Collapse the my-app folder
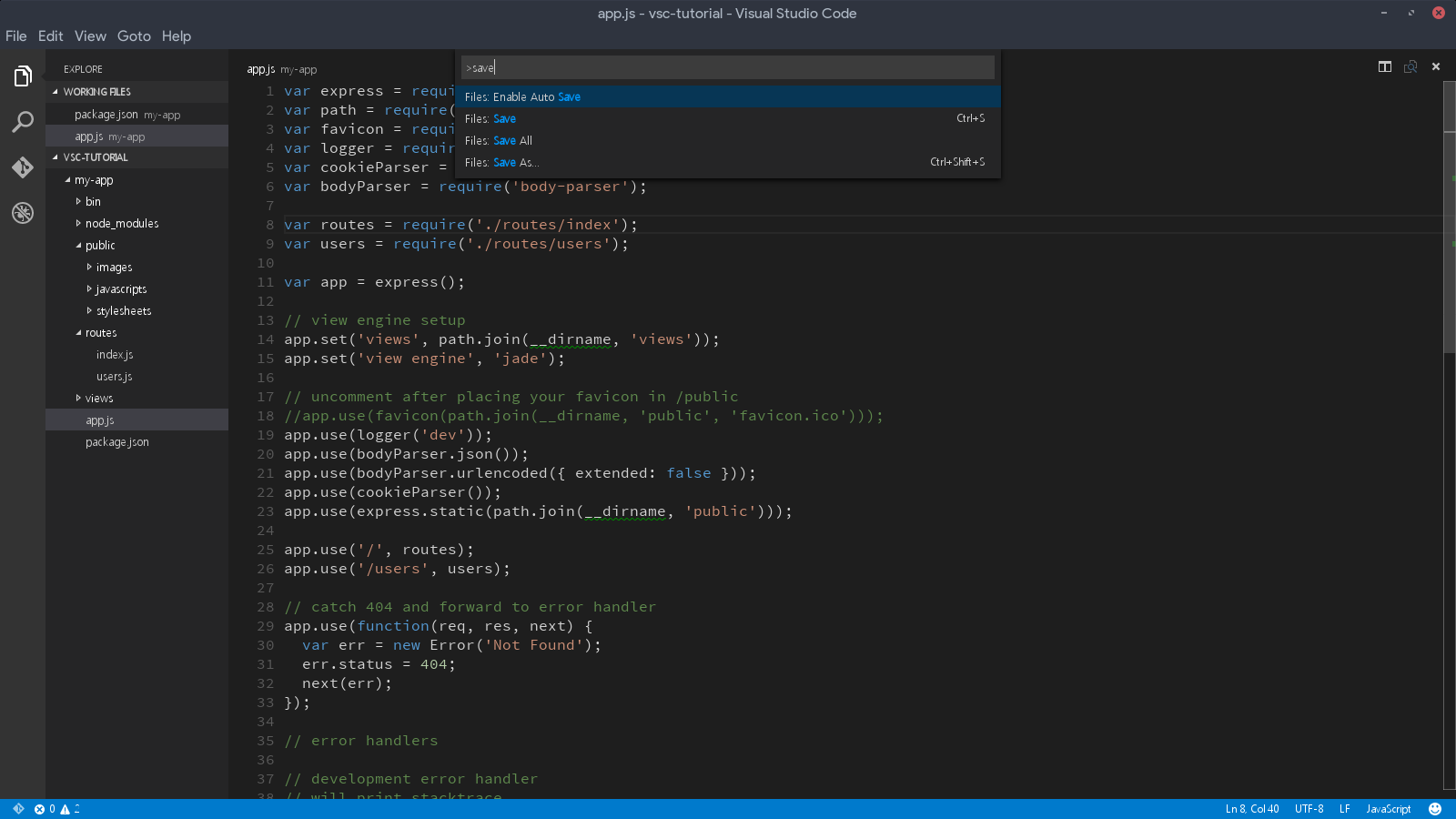 point(136,180)
